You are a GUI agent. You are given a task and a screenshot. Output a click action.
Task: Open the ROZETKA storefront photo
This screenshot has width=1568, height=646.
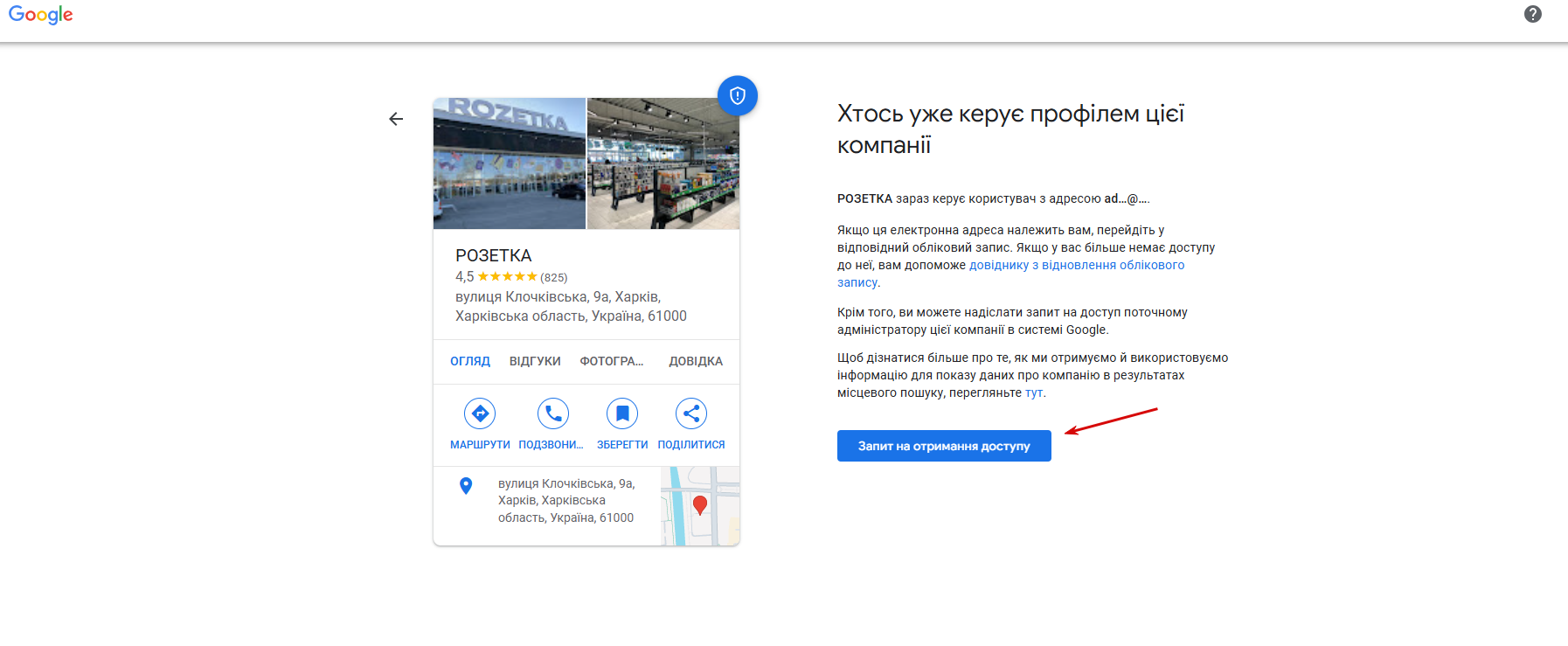(x=510, y=163)
